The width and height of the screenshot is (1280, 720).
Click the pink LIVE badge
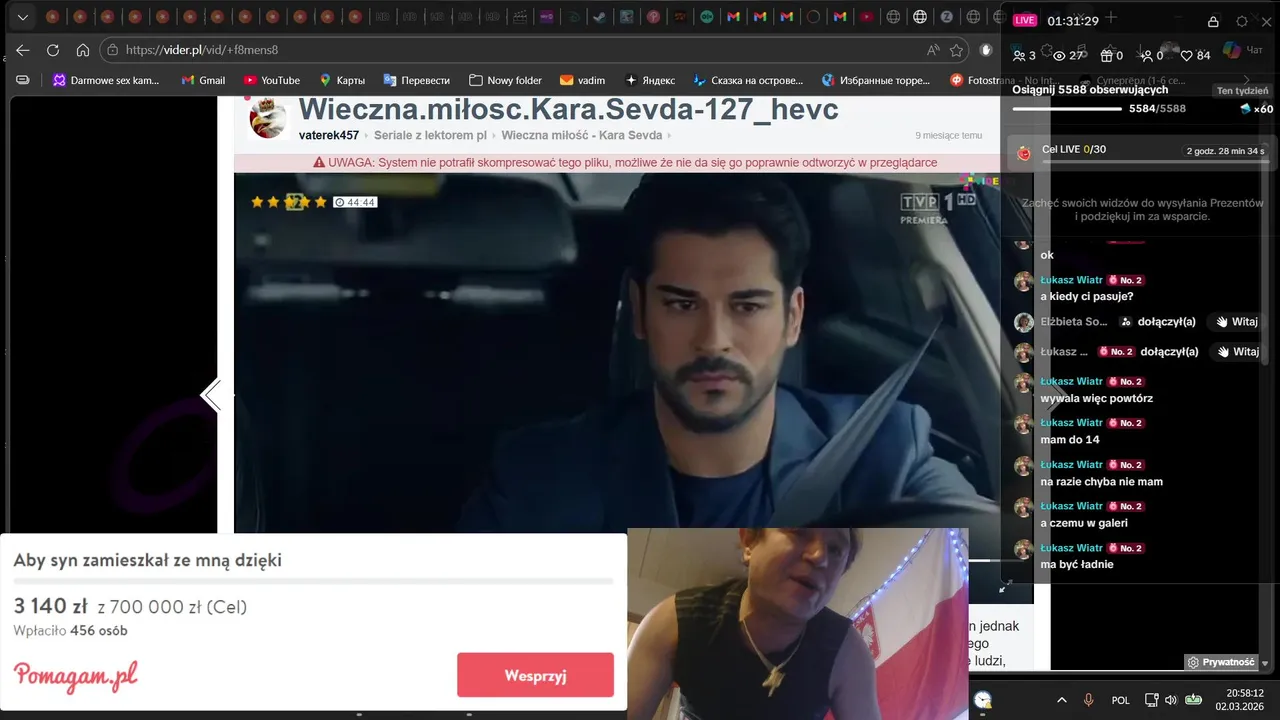click(1025, 21)
